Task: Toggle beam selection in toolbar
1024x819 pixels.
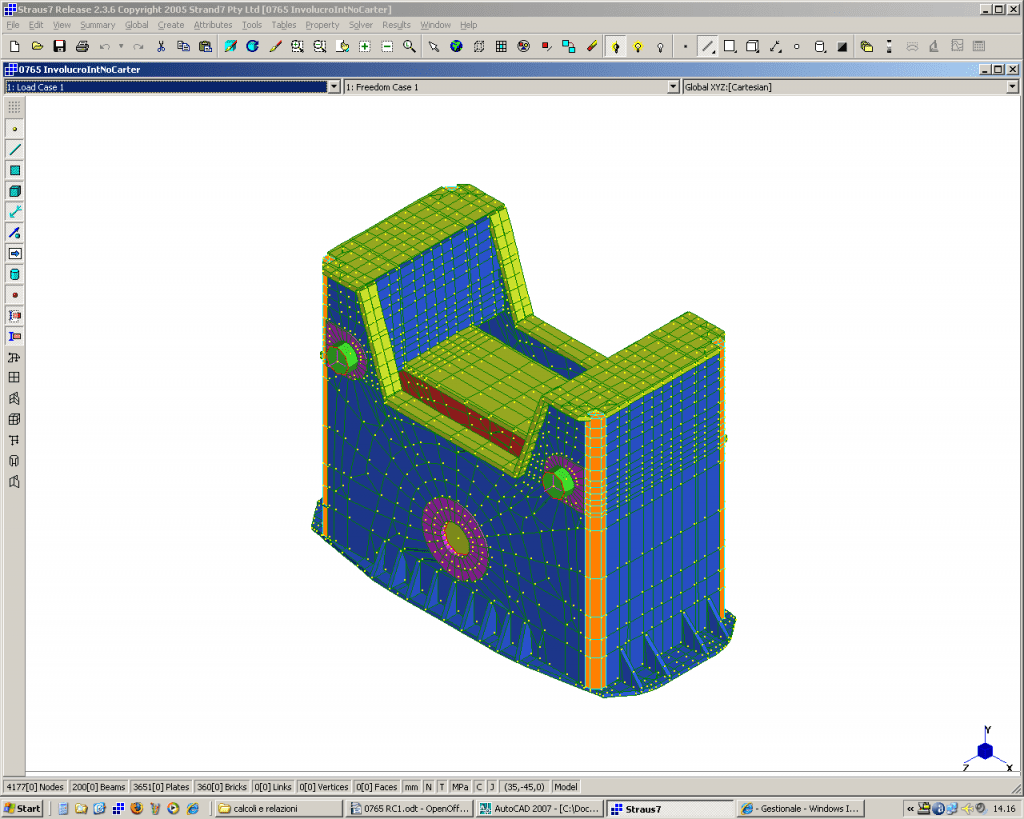Action: pos(707,46)
